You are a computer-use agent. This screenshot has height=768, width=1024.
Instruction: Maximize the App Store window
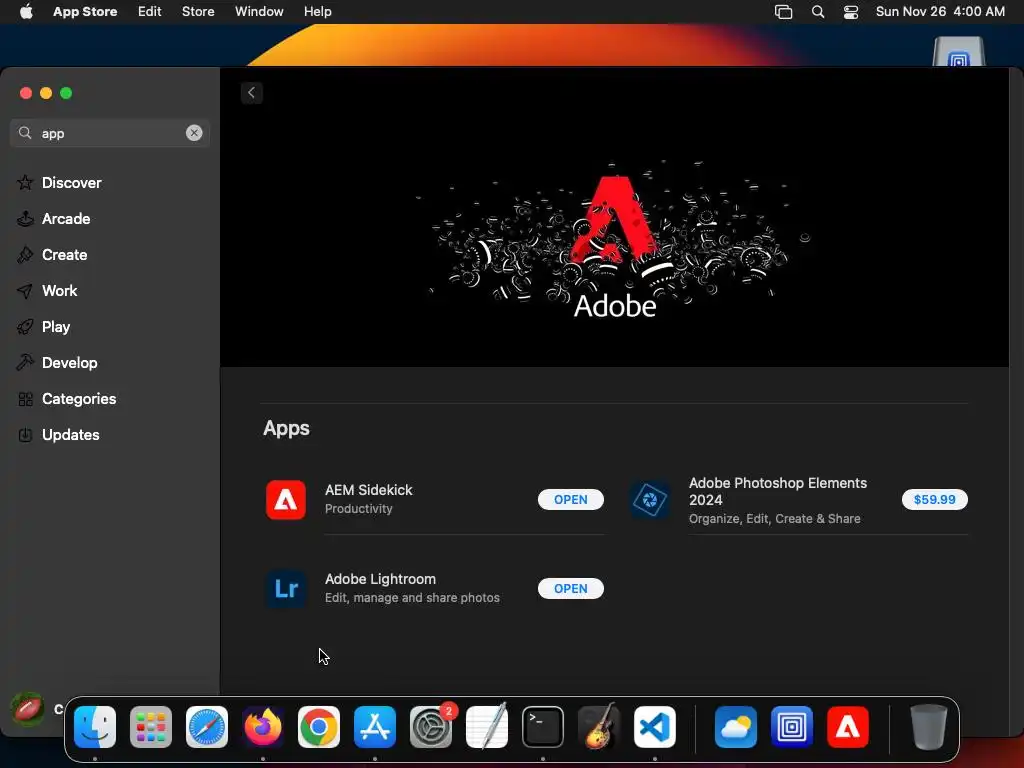click(x=66, y=93)
